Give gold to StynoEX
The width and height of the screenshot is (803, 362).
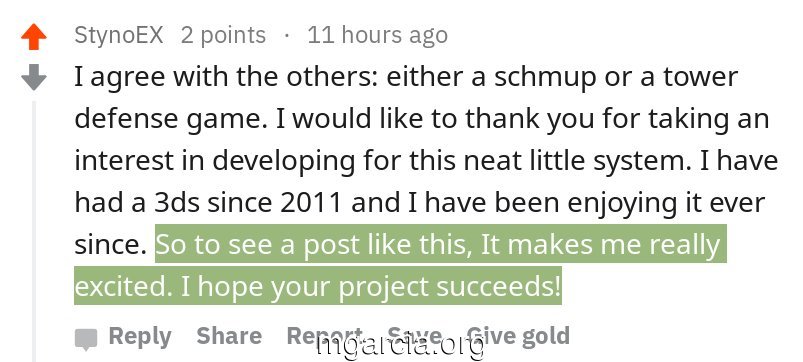[518, 336]
